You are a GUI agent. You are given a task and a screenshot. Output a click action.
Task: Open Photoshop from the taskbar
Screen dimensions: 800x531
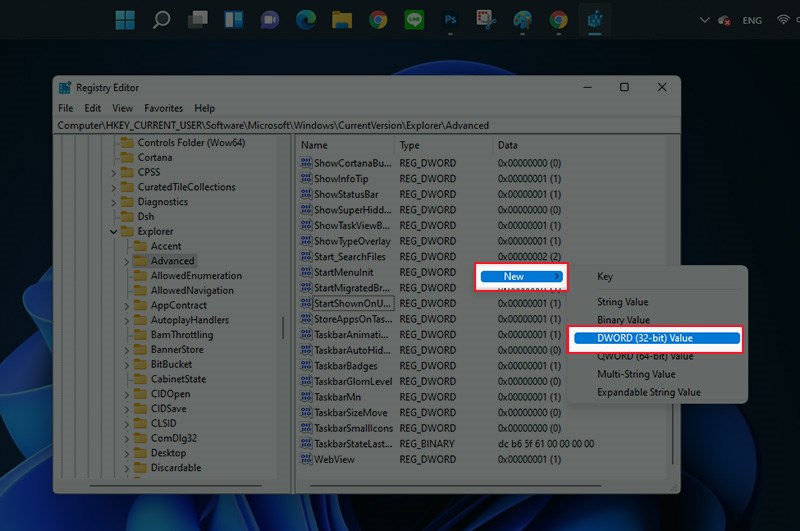coord(451,19)
